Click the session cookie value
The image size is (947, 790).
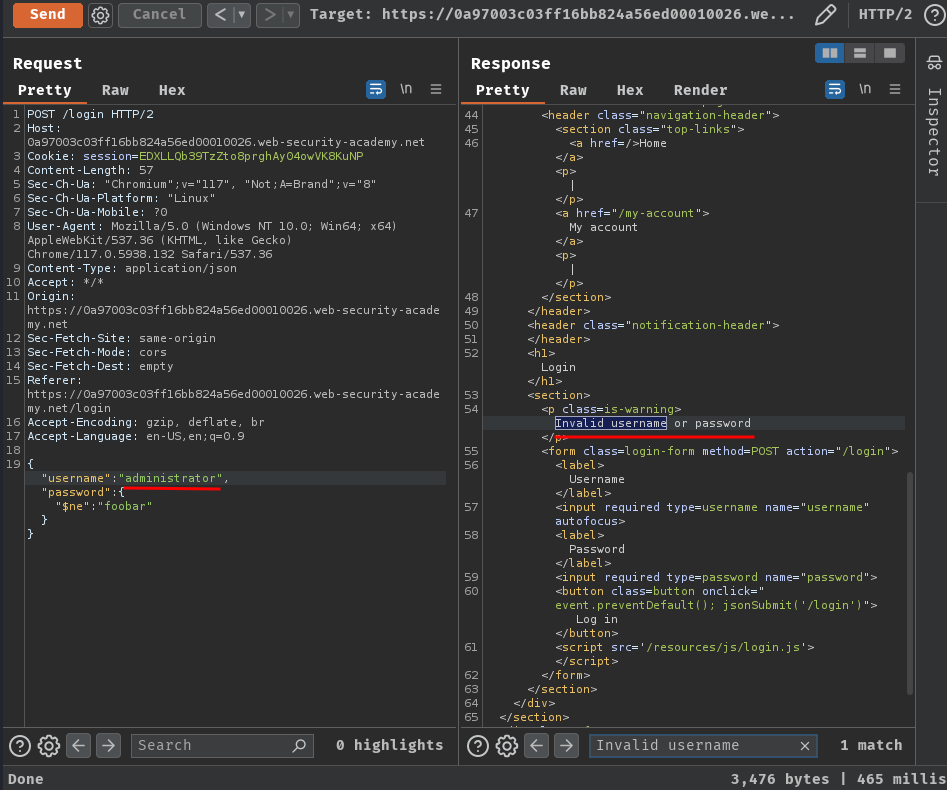(x=251, y=156)
